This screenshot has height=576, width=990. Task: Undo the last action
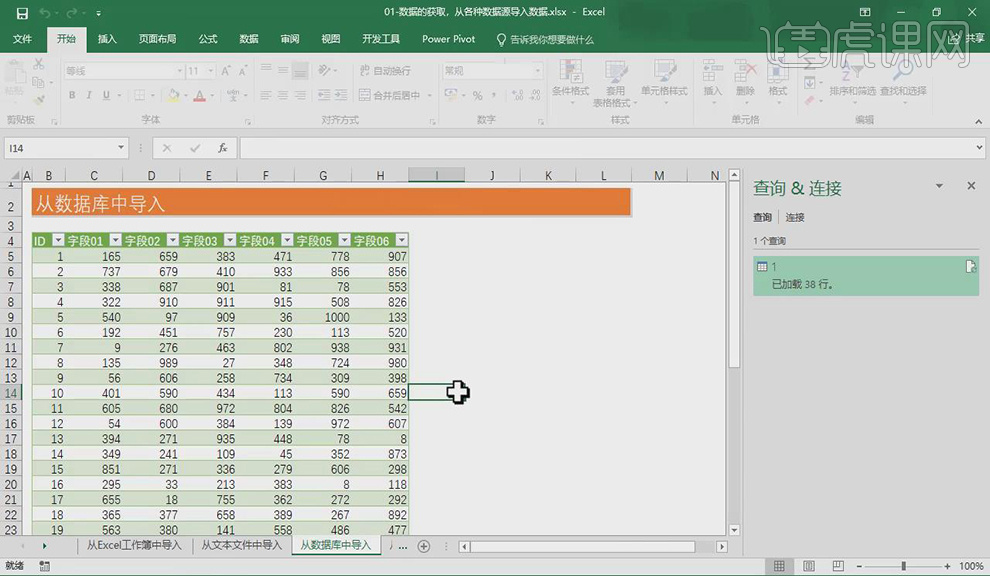point(45,13)
